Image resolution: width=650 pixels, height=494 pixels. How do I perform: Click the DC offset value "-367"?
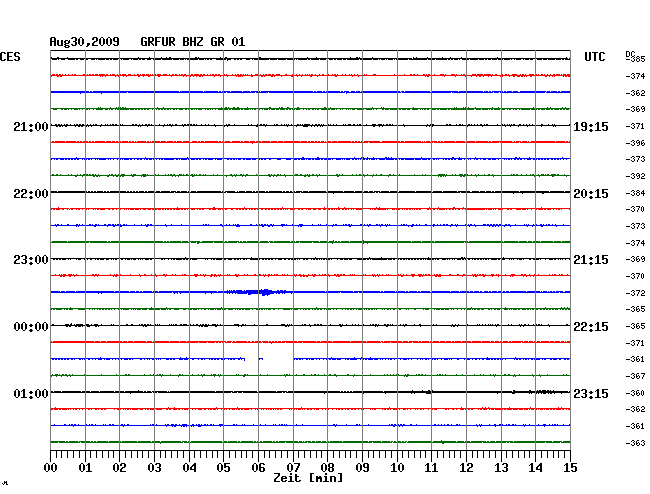(x=635, y=376)
